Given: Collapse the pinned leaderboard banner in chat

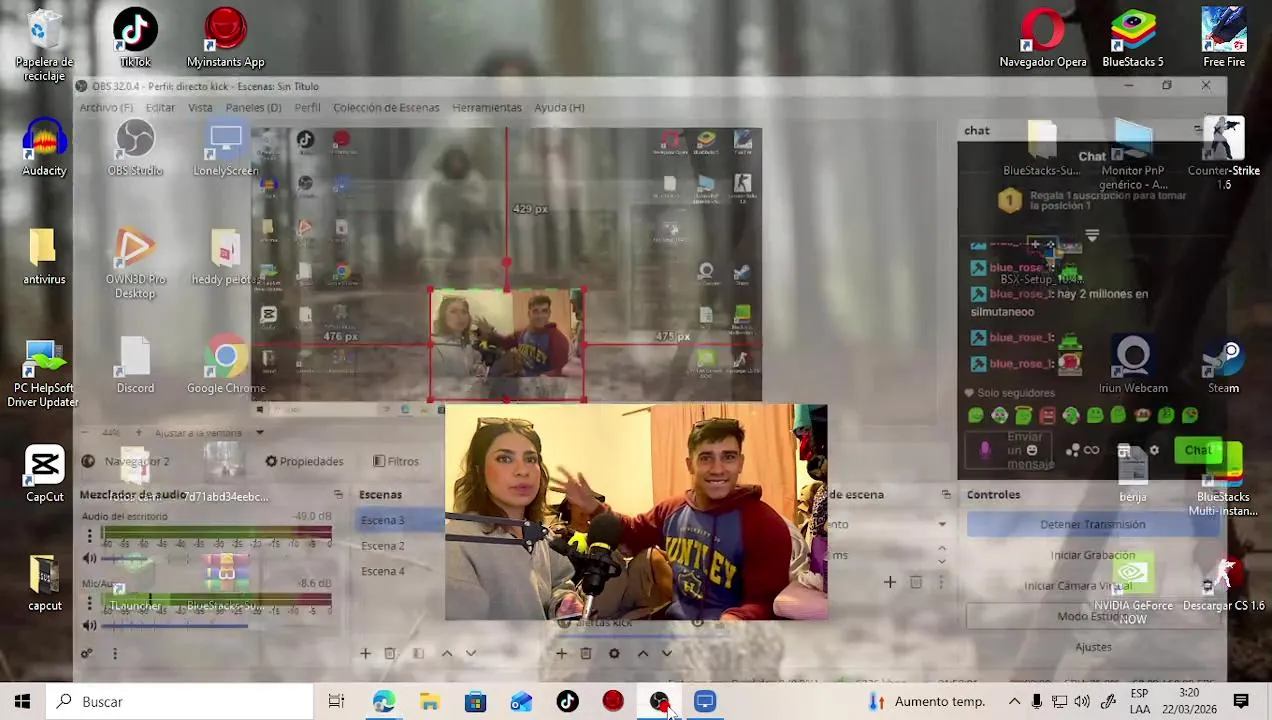Looking at the screenshot, I should pyautogui.click(x=1092, y=237).
